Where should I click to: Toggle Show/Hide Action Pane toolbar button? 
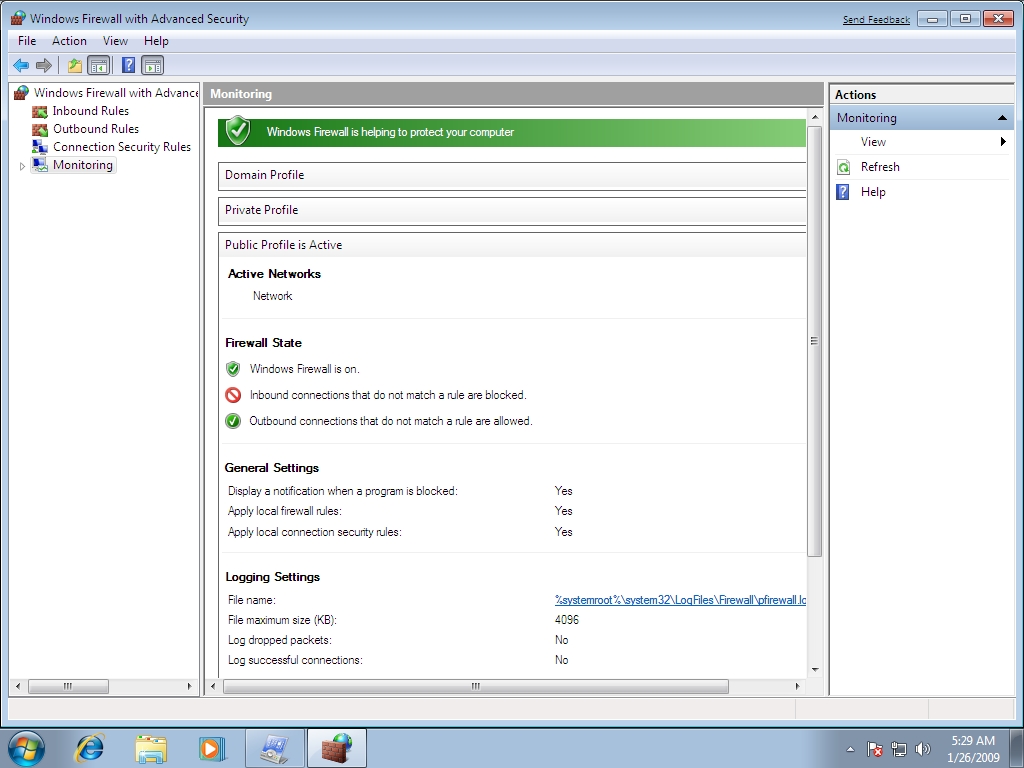[x=152, y=66]
